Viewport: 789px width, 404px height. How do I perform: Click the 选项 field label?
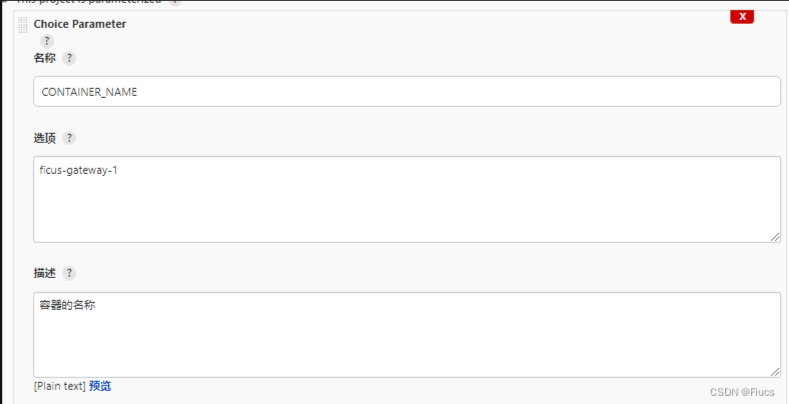click(45, 138)
